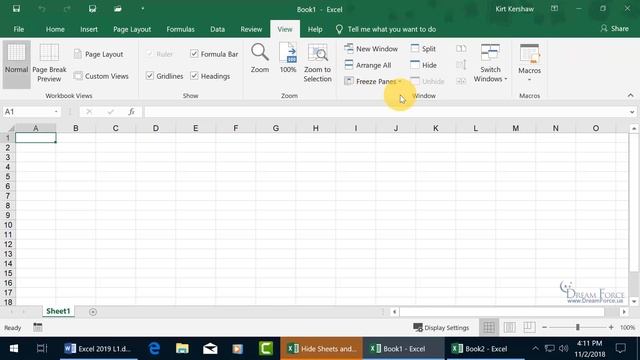640x360 pixels.
Task: Set zoom to 100%
Action: pyautogui.click(x=288, y=59)
